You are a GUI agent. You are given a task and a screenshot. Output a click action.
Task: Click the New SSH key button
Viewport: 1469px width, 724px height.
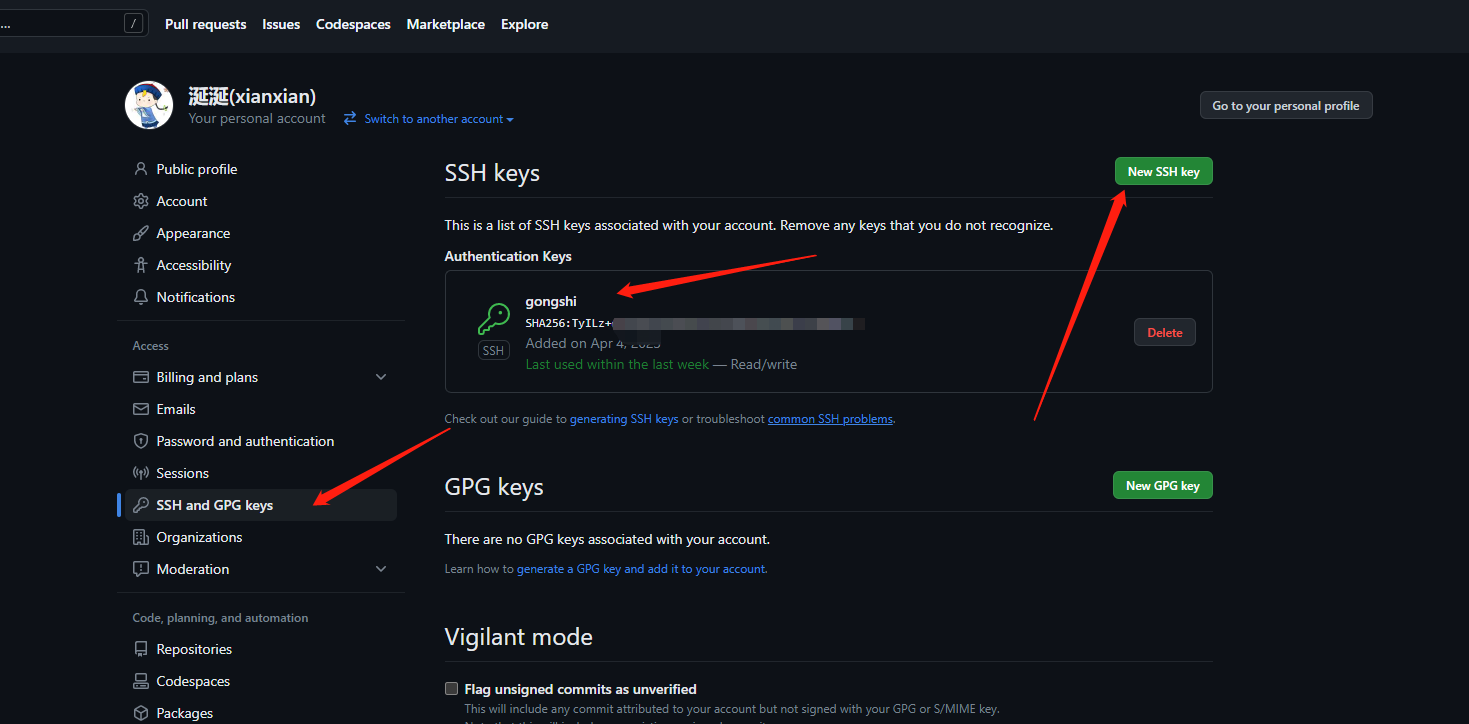point(1163,172)
